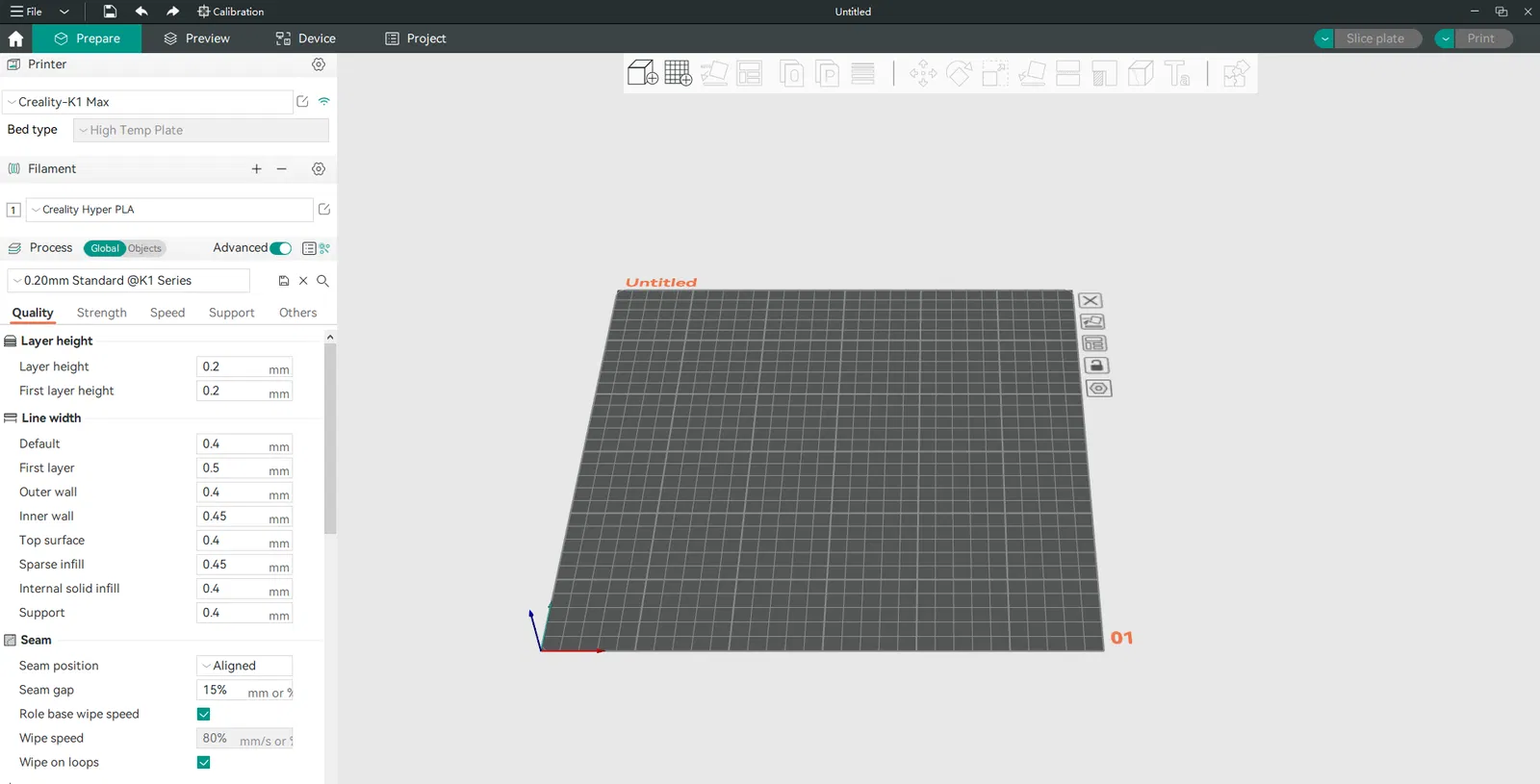Click the Add plate grid icon

tap(678, 73)
